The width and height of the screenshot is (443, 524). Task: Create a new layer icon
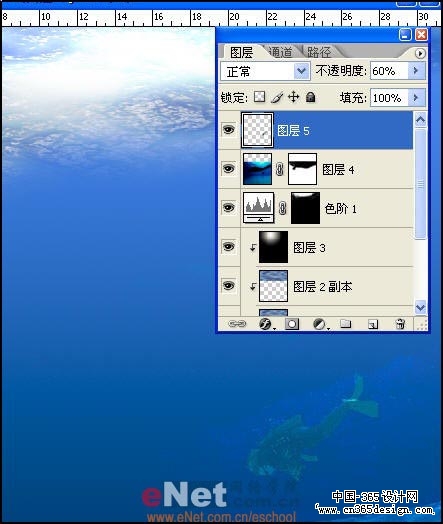[373, 324]
